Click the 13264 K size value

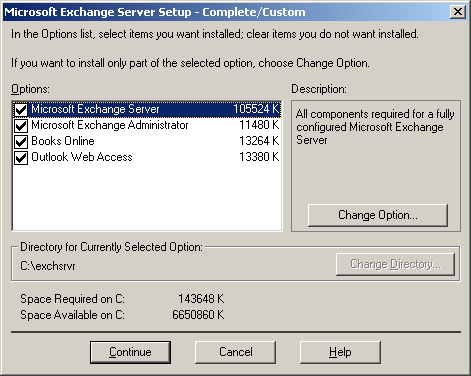259,141
